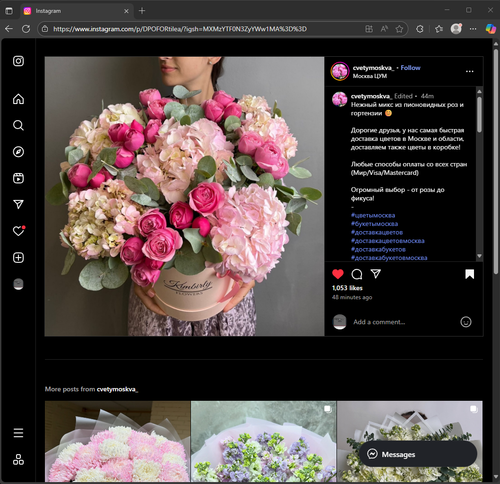The width and height of the screenshot is (500, 484).
Task: Click the Create new post plus icon
Action: click(x=18, y=257)
